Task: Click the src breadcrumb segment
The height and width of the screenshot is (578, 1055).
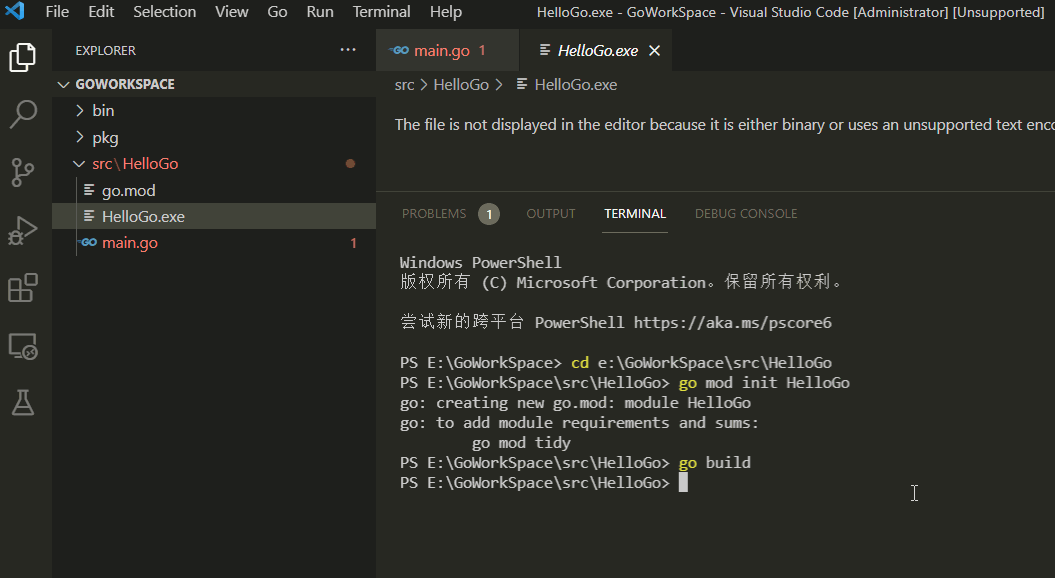Action: pyautogui.click(x=404, y=85)
